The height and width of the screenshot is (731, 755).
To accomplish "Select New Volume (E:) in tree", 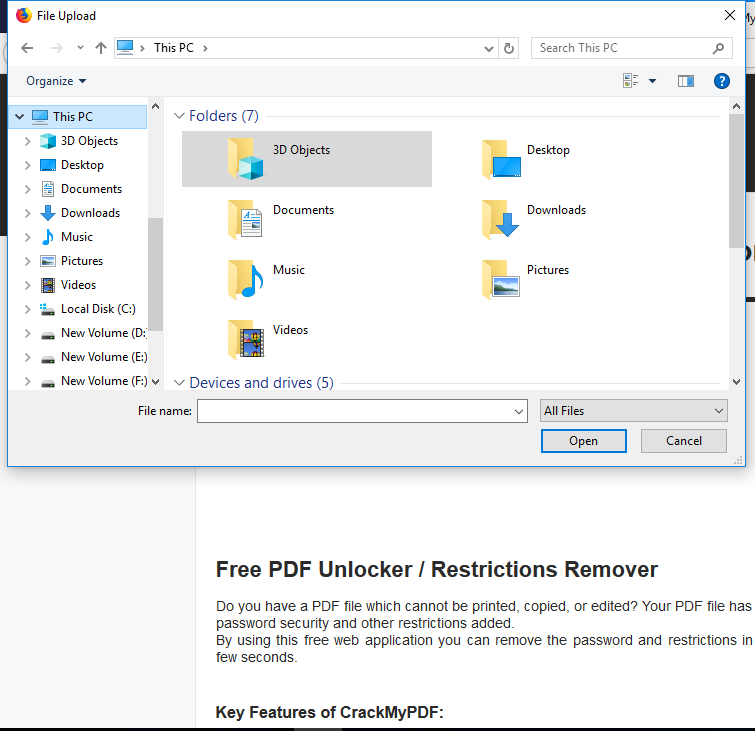I will click(104, 357).
